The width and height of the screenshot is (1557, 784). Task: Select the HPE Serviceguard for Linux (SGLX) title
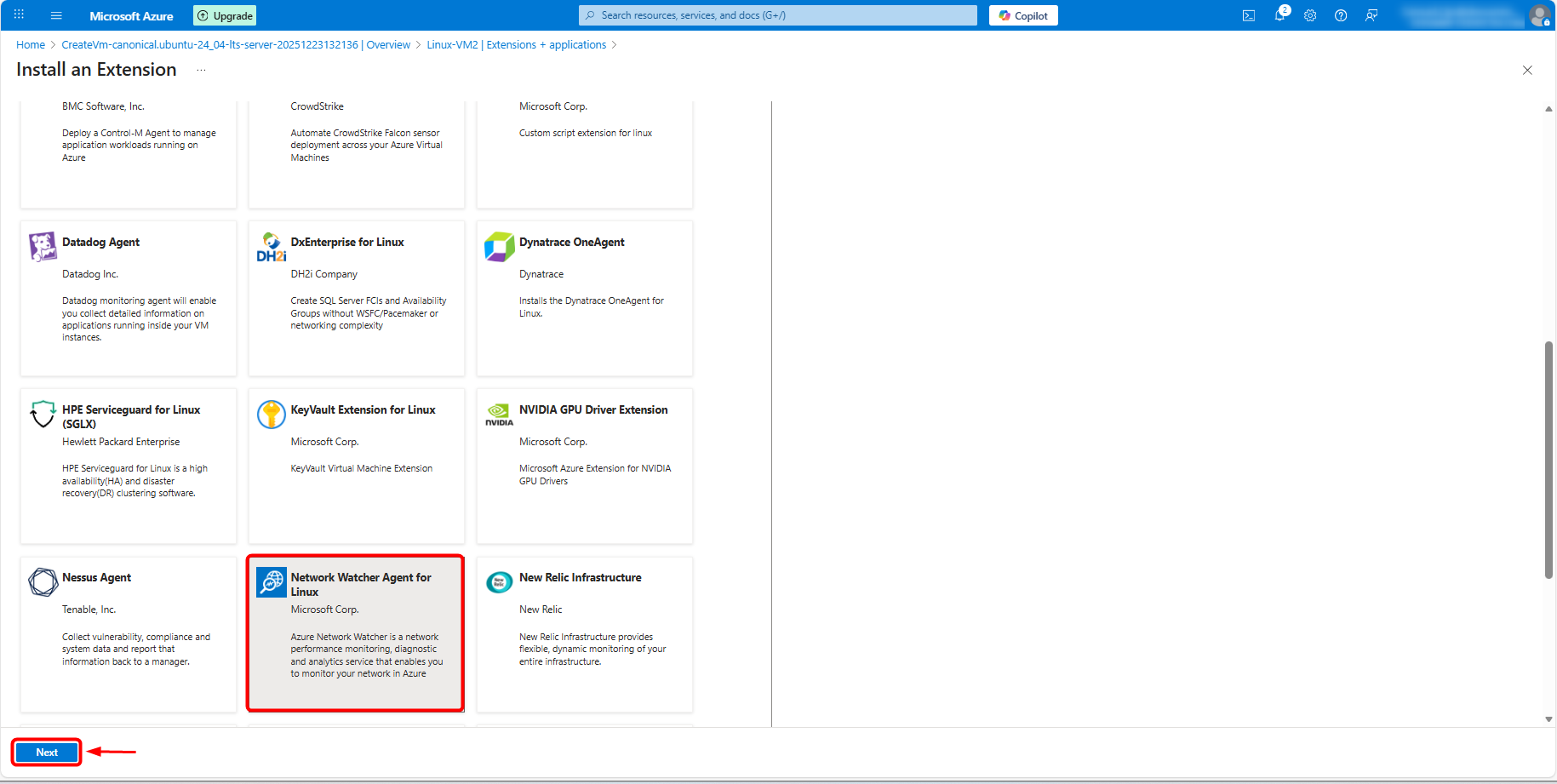click(x=131, y=417)
